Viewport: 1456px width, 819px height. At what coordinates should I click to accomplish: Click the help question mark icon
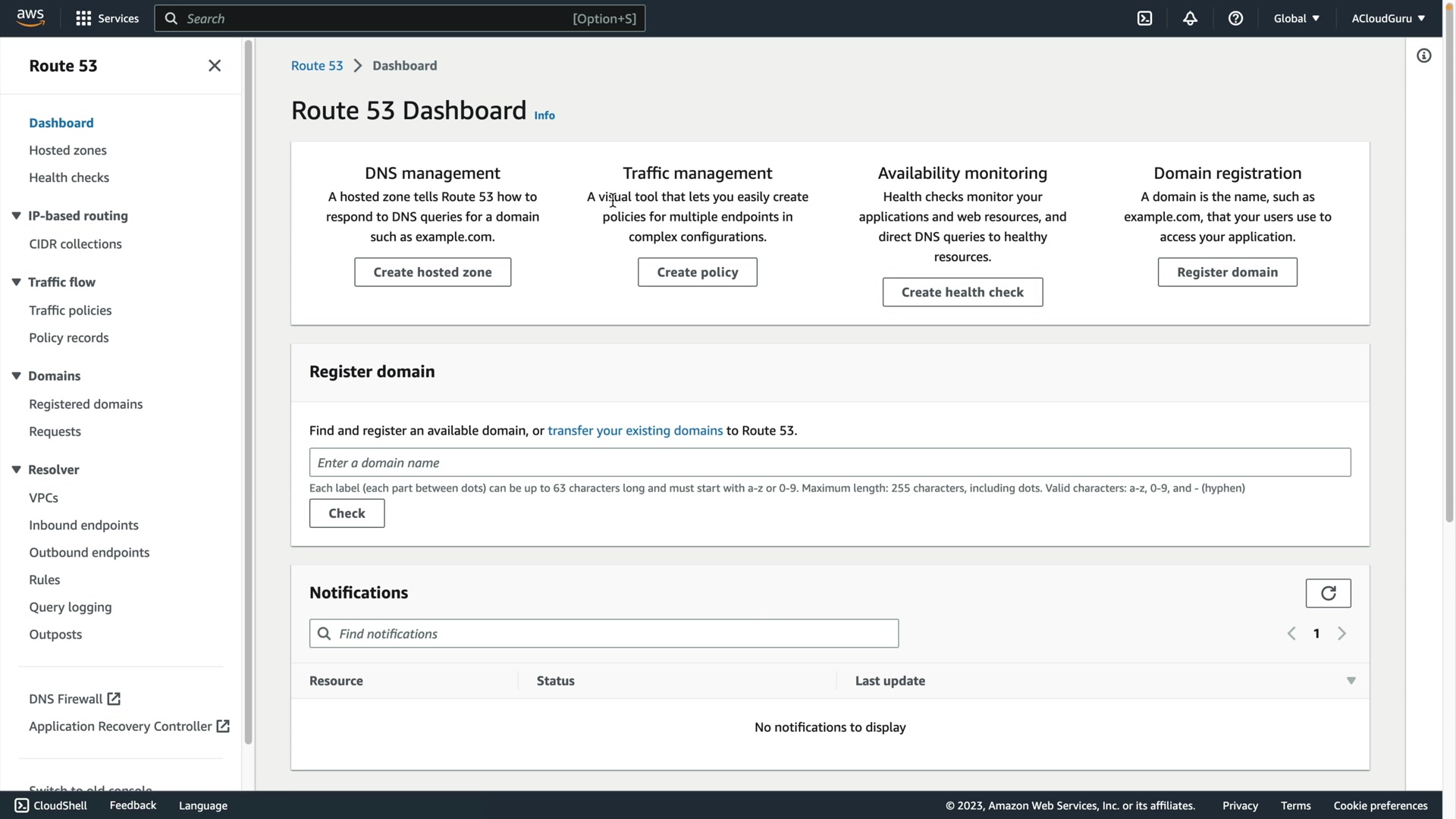pos(1235,18)
